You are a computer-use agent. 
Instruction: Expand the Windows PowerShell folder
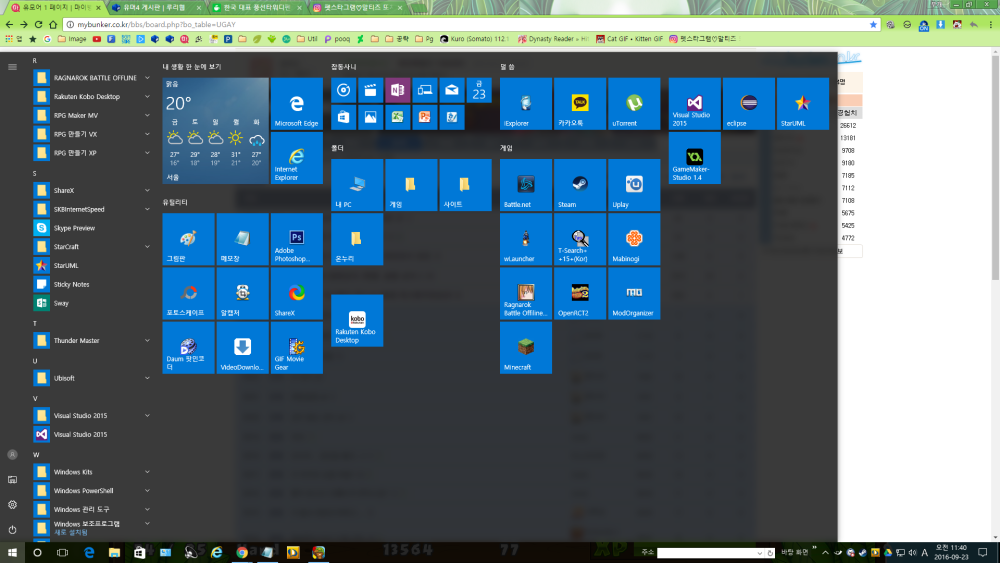point(92,490)
